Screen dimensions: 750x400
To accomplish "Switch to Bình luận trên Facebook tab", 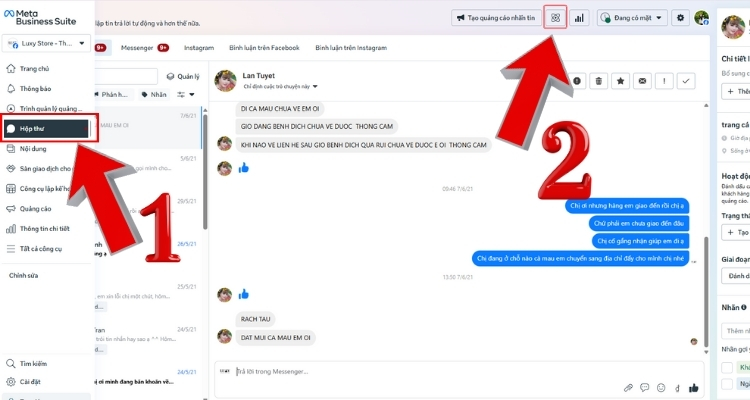I will tap(264, 48).
